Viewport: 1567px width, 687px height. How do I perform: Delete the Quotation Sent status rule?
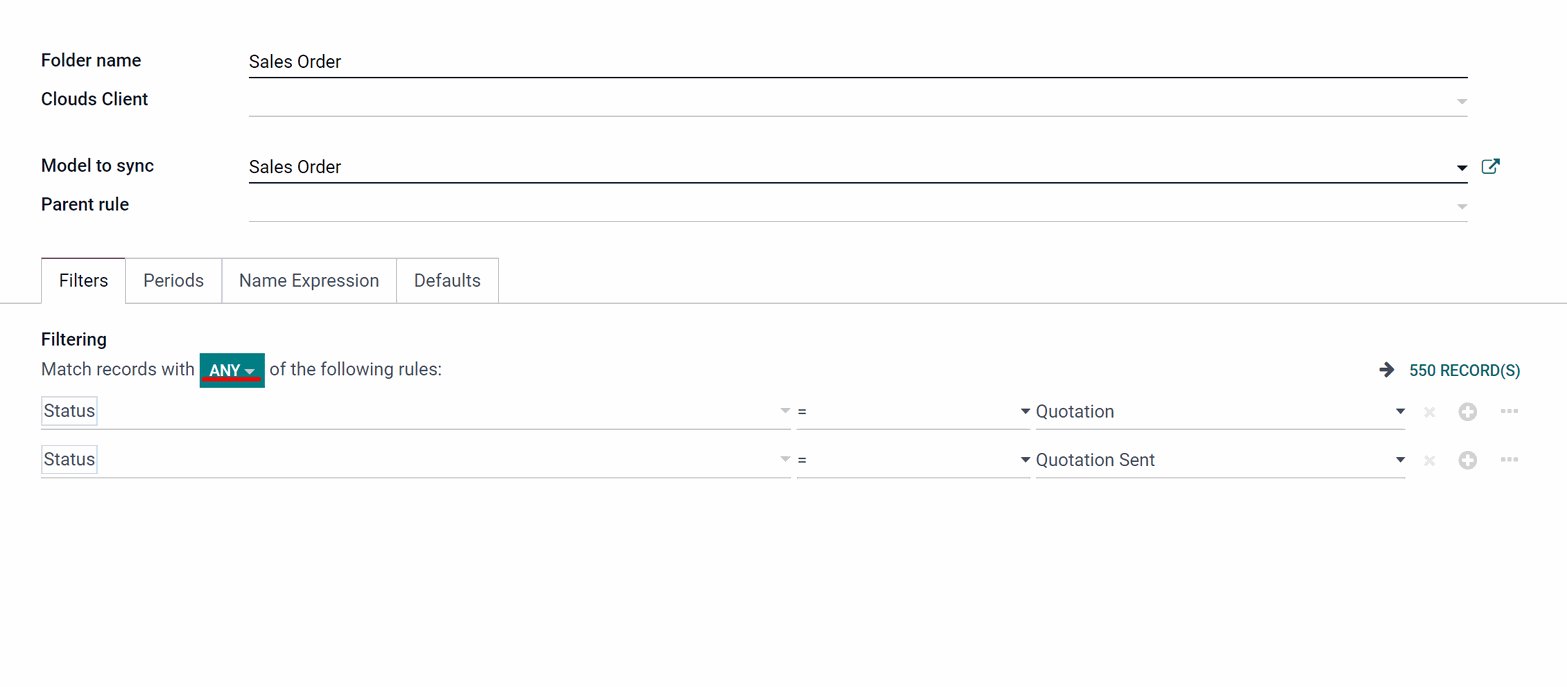tap(1429, 460)
